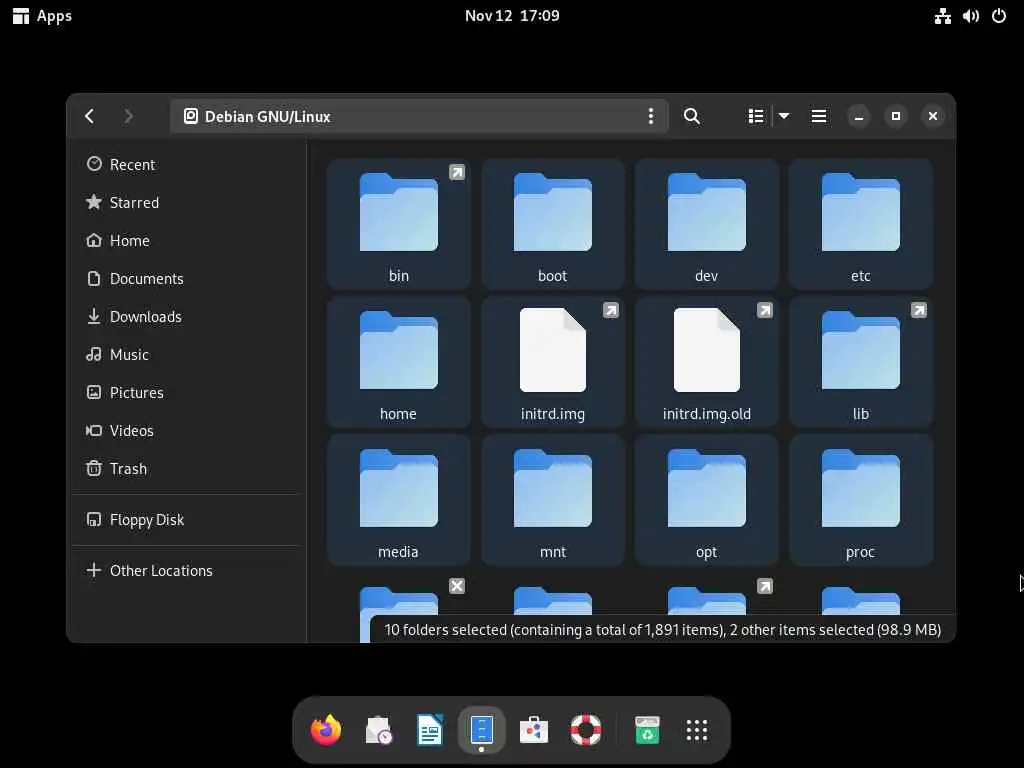Select Floppy Disk in the sidebar
The height and width of the screenshot is (768, 1024).
click(187, 519)
